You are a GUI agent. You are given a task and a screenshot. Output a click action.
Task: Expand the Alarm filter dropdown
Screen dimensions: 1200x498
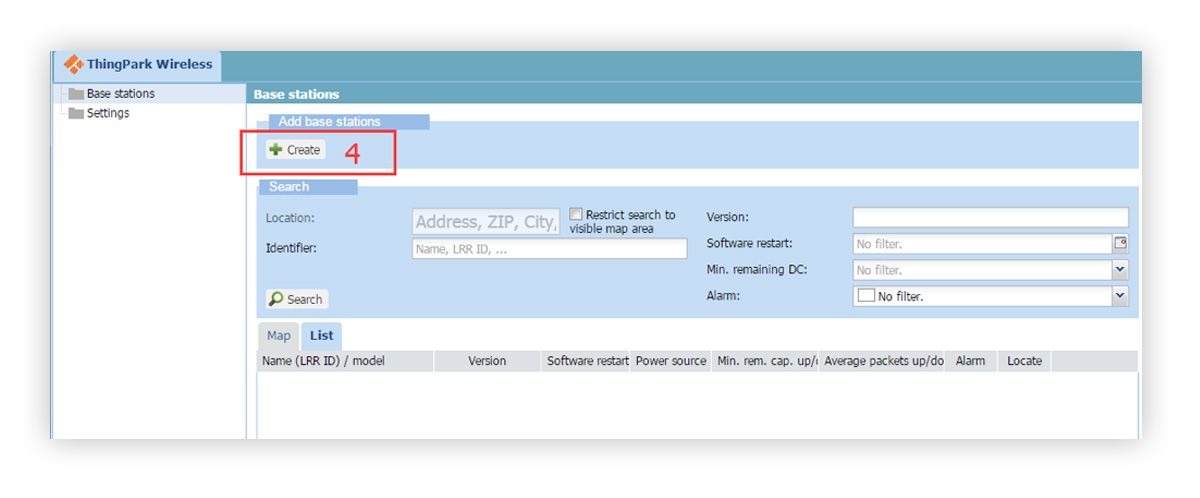[x=1120, y=296]
